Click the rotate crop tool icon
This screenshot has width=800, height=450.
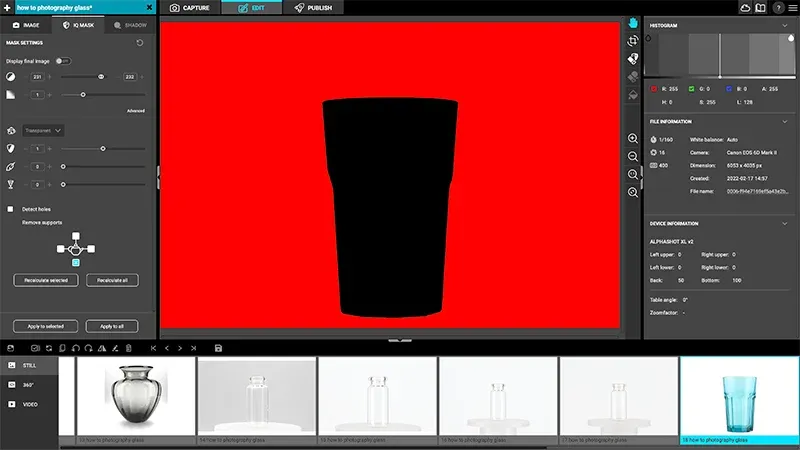633,41
